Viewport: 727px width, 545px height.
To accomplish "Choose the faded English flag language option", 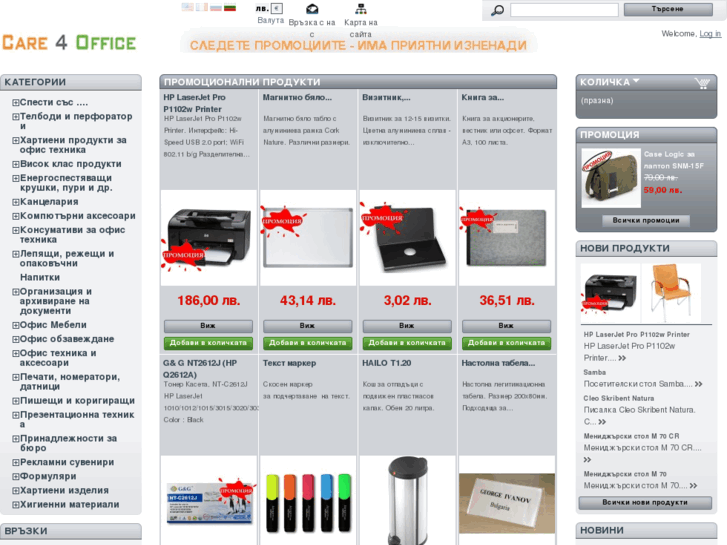I will (187, 7).
